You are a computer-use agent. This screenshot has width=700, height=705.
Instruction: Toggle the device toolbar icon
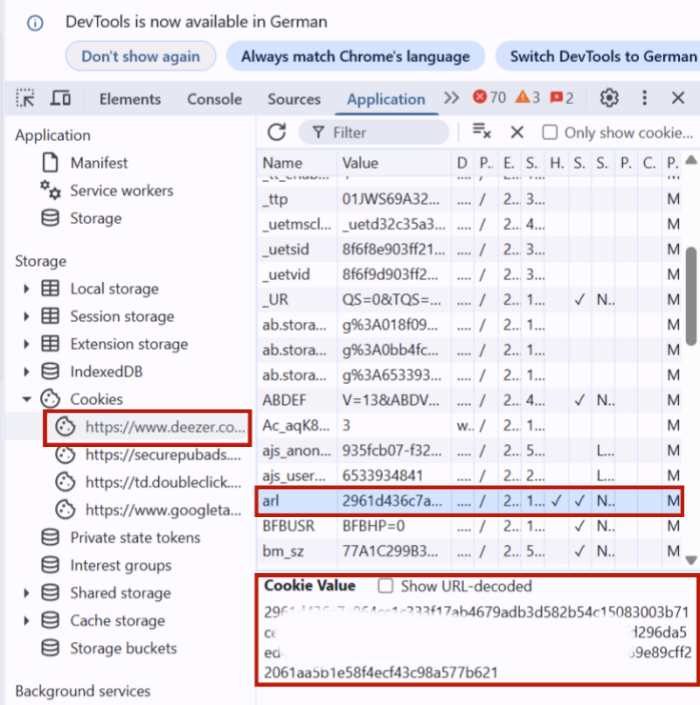pos(60,98)
